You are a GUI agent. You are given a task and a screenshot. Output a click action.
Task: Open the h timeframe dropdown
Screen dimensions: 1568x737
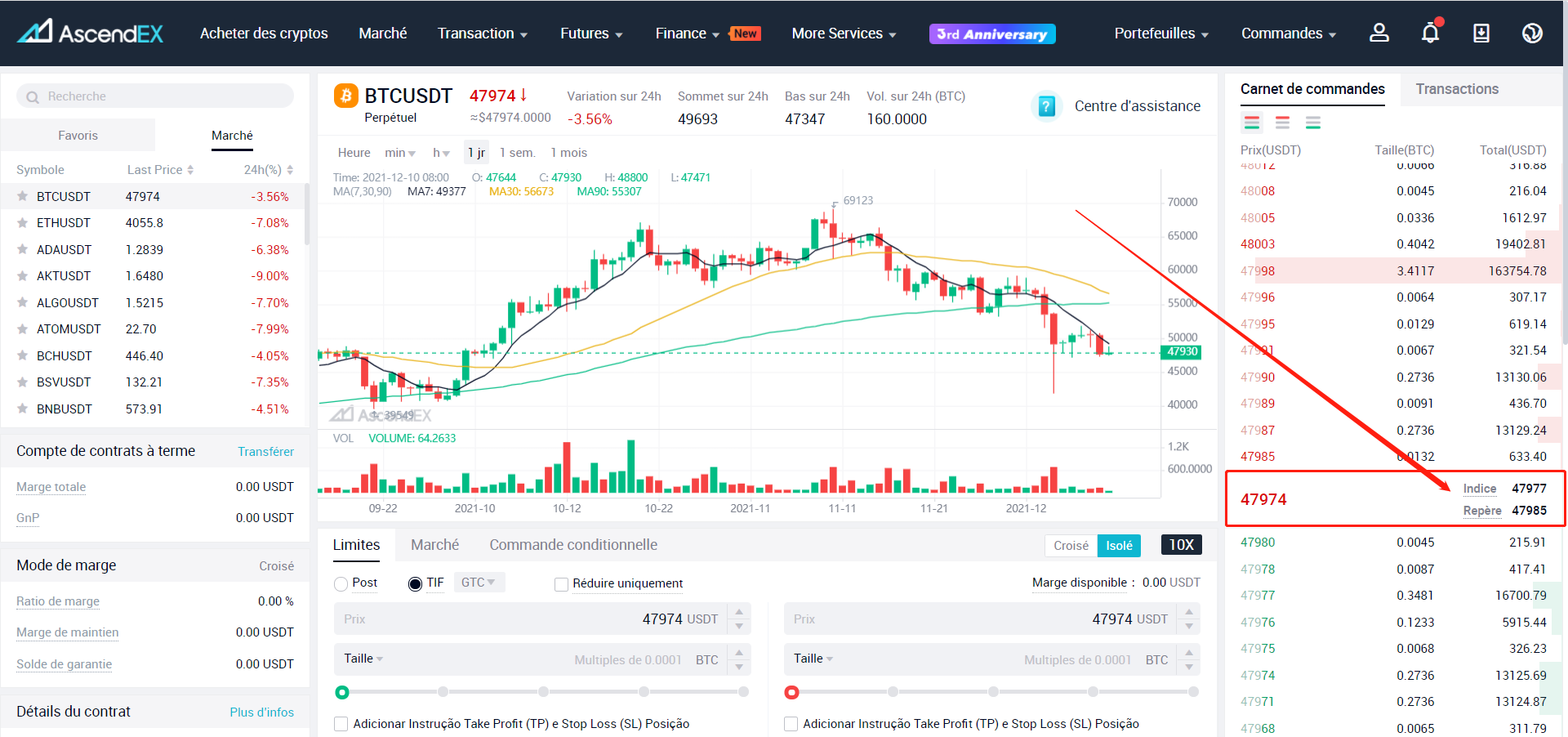pos(441,153)
